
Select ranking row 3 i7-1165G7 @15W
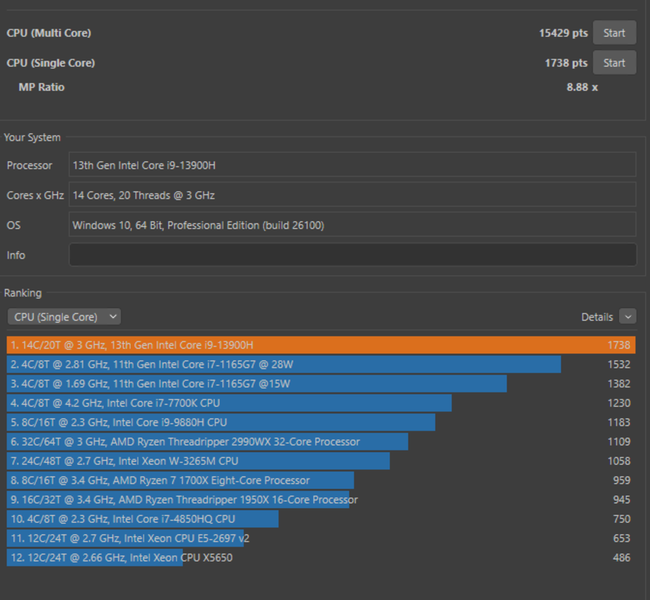(321, 384)
